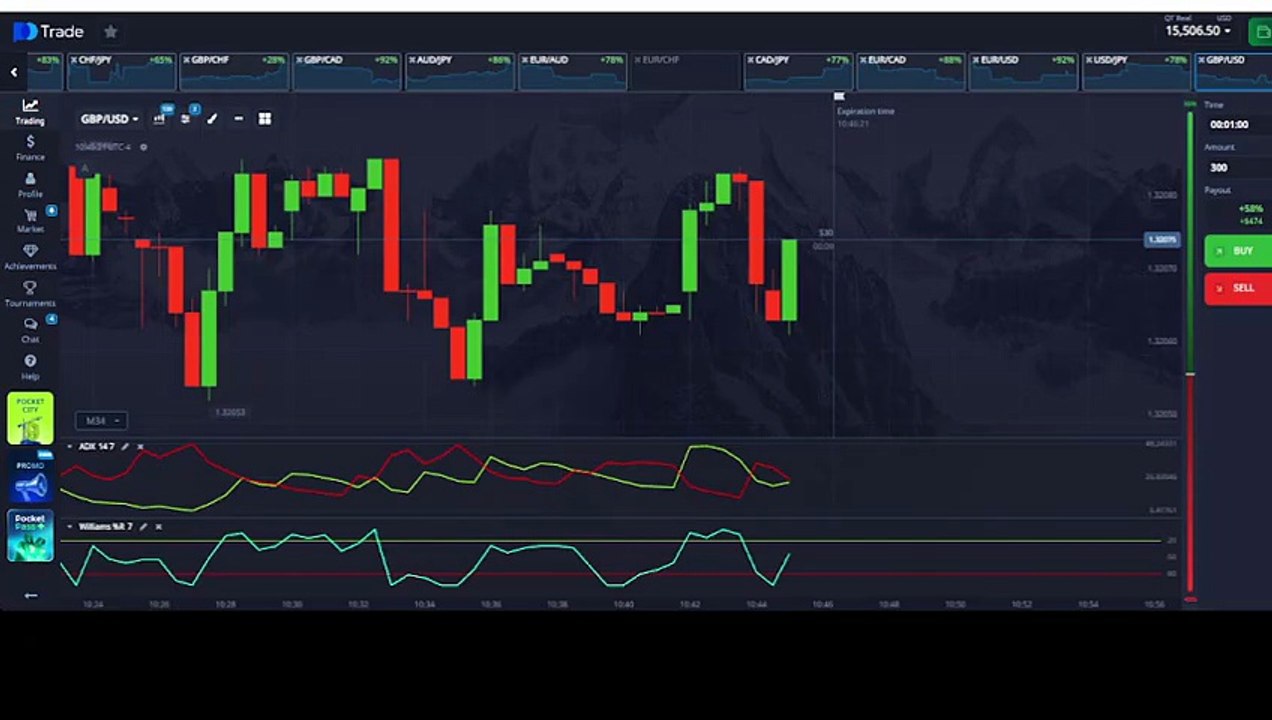The height and width of the screenshot is (720, 1272).
Task: Close the CAD/JPY asset tab
Action: click(752, 60)
